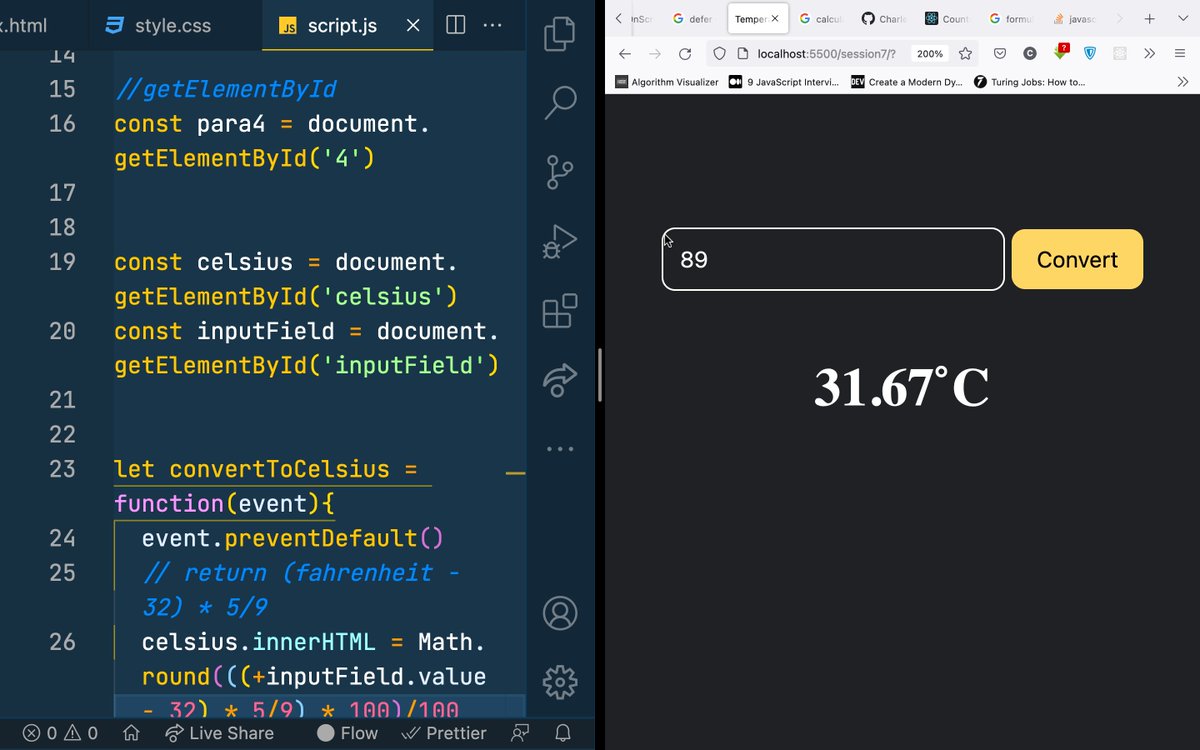Split the editor to the right

pos(455,25)
